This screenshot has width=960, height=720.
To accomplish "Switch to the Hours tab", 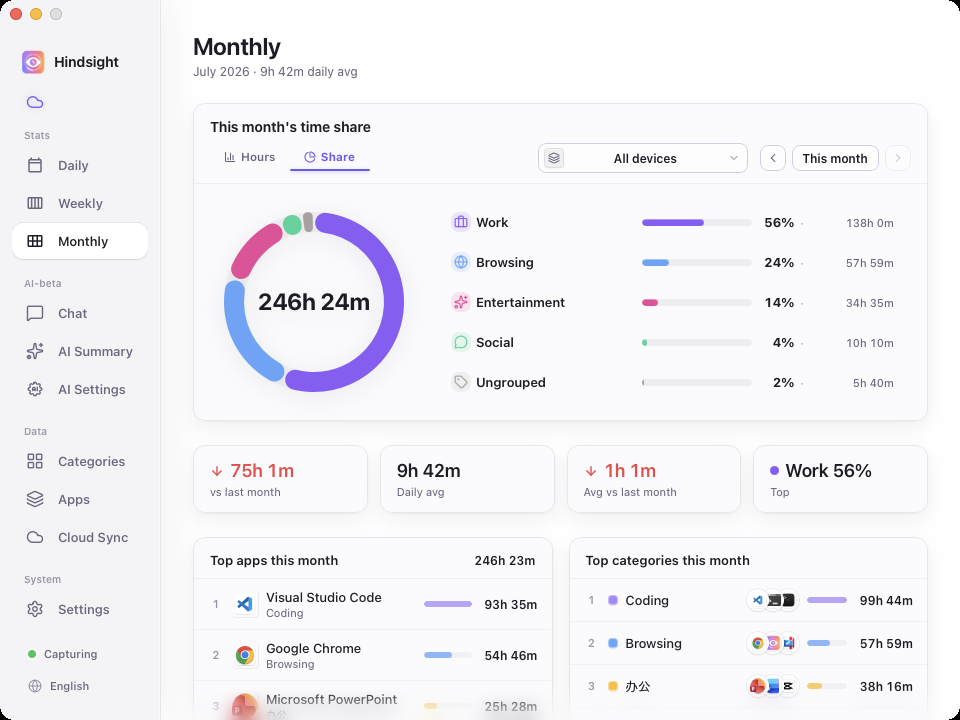I will pyautogui.click(x=250, y=157).
